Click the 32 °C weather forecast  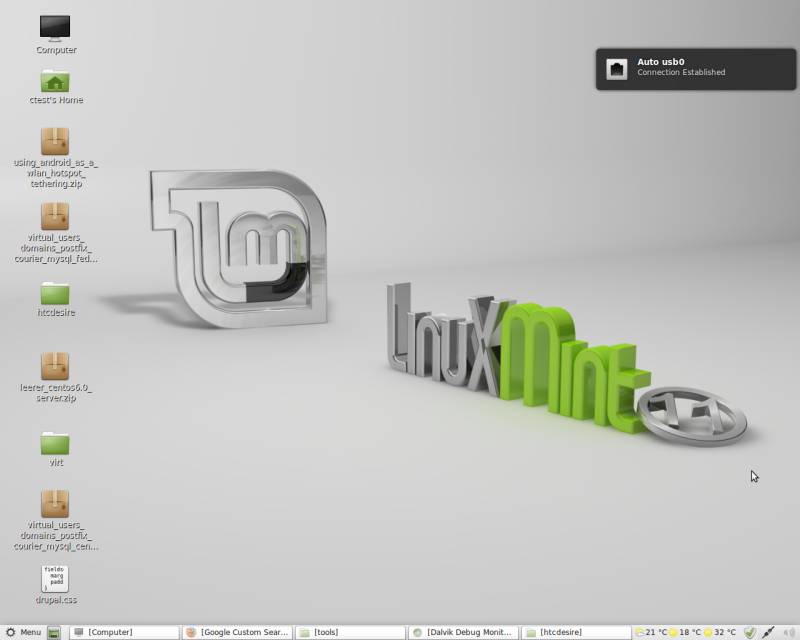720,632
